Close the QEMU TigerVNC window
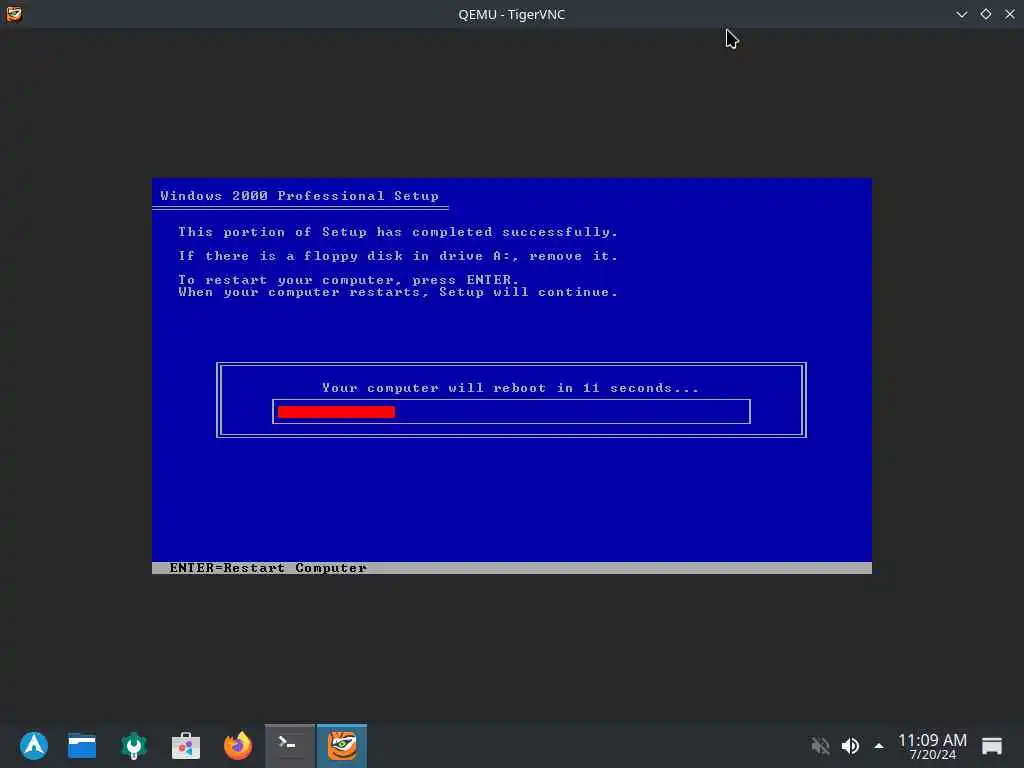 coord(1010,14)
